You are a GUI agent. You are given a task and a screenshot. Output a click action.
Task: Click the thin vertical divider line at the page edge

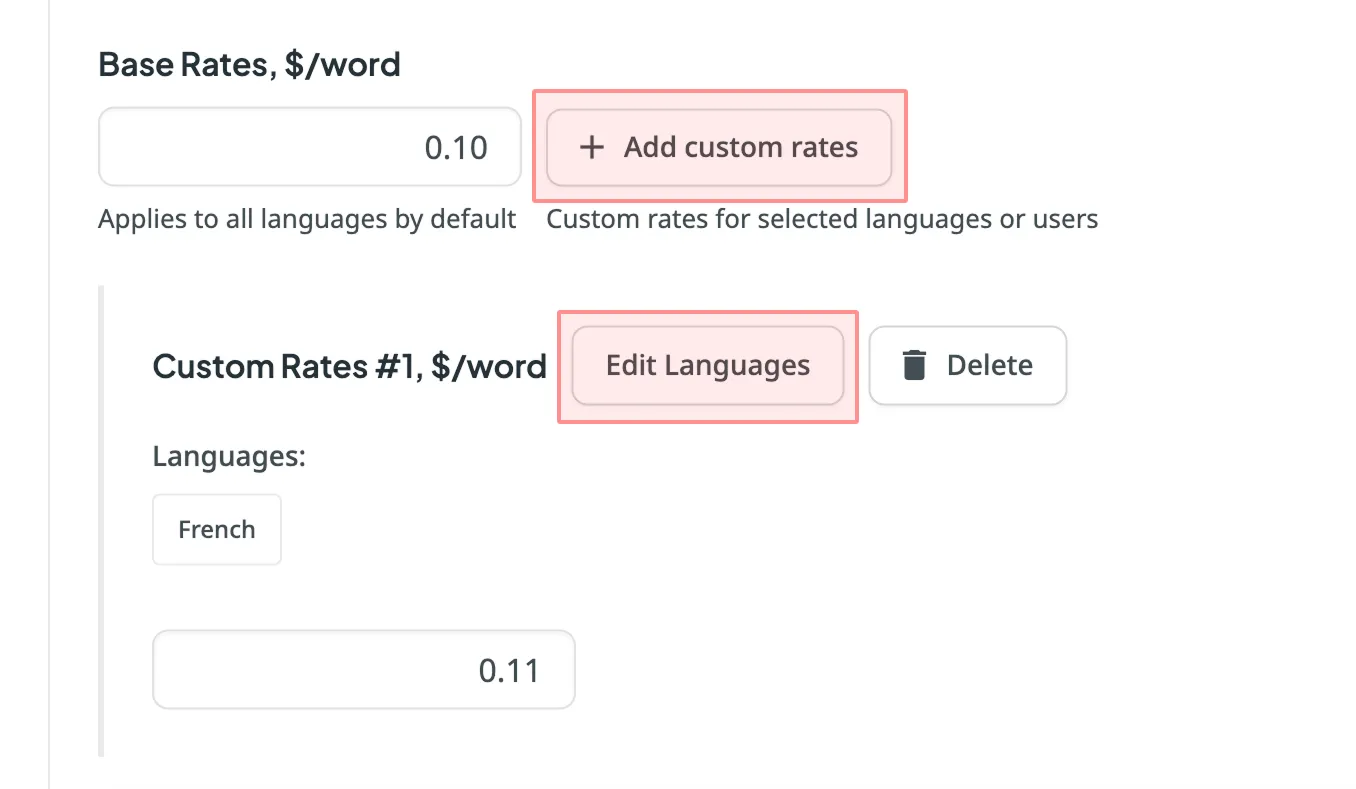tap(49, 394)
